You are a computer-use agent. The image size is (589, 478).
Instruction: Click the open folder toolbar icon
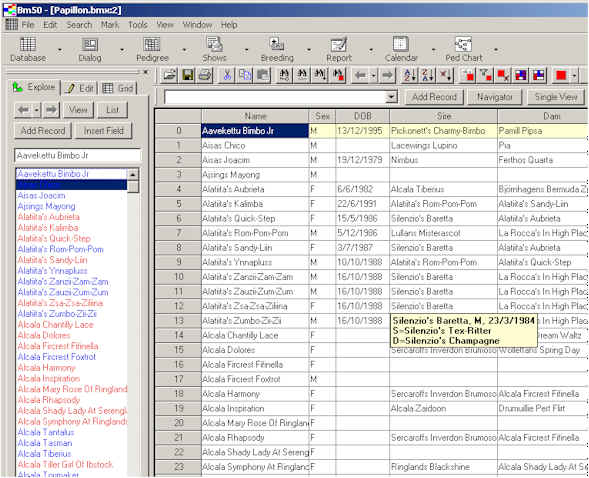[169, 75]
